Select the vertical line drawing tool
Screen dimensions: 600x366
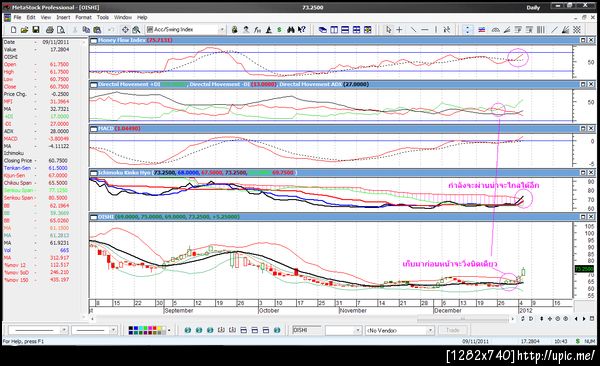[x=435, y=29]
